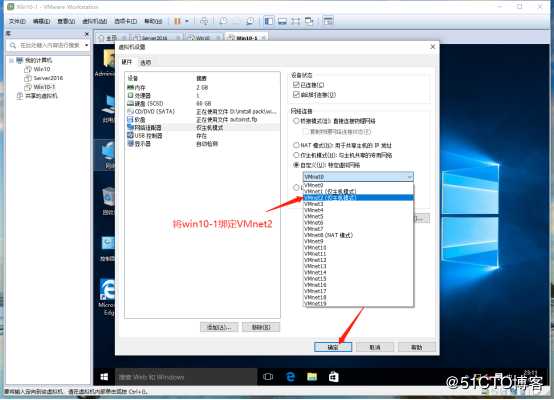This screenshot has height=400, width=554.
Task: Choose VMnet19 from the network list
Action: pos(358,303)
